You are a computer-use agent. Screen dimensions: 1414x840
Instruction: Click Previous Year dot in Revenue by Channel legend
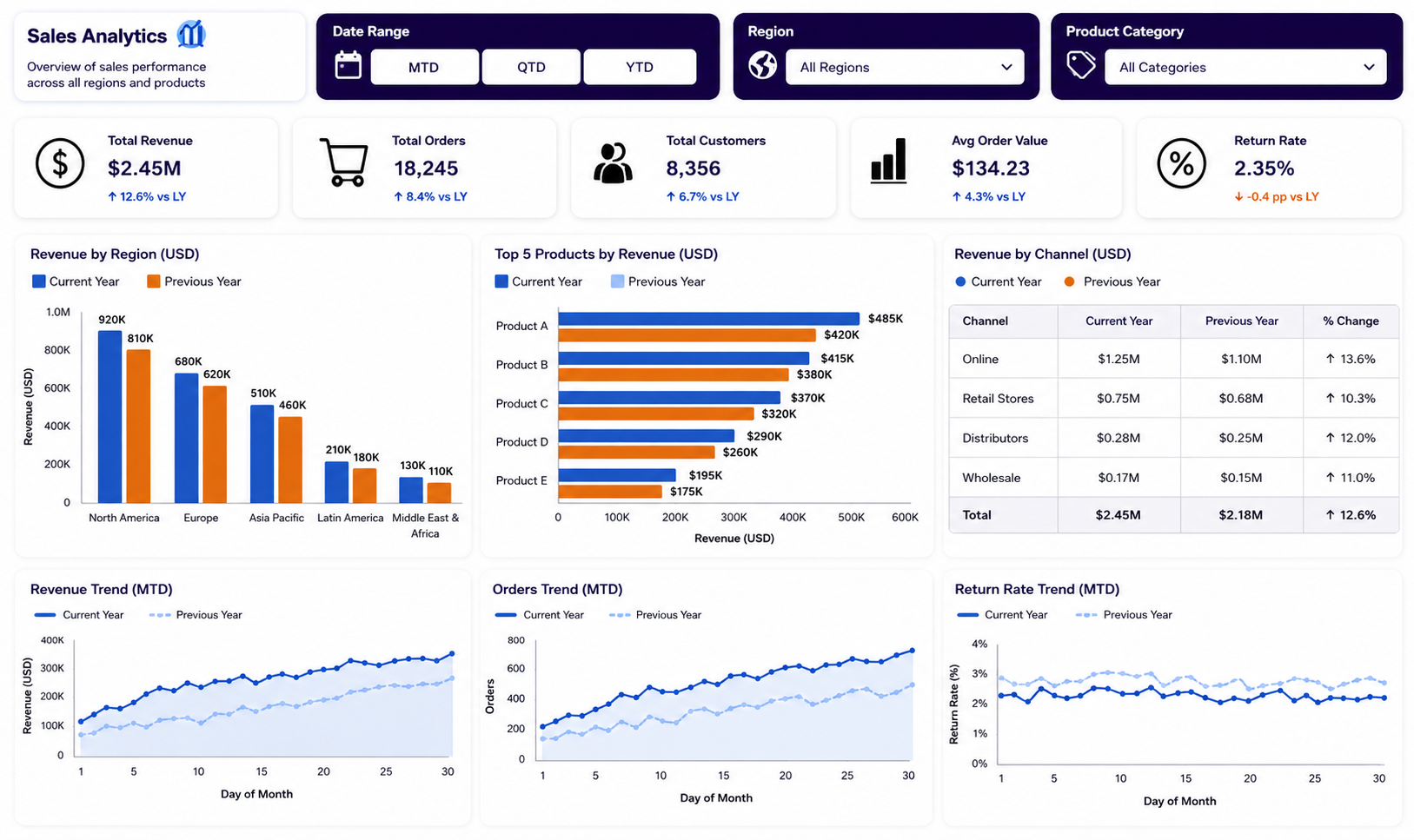1070,281
